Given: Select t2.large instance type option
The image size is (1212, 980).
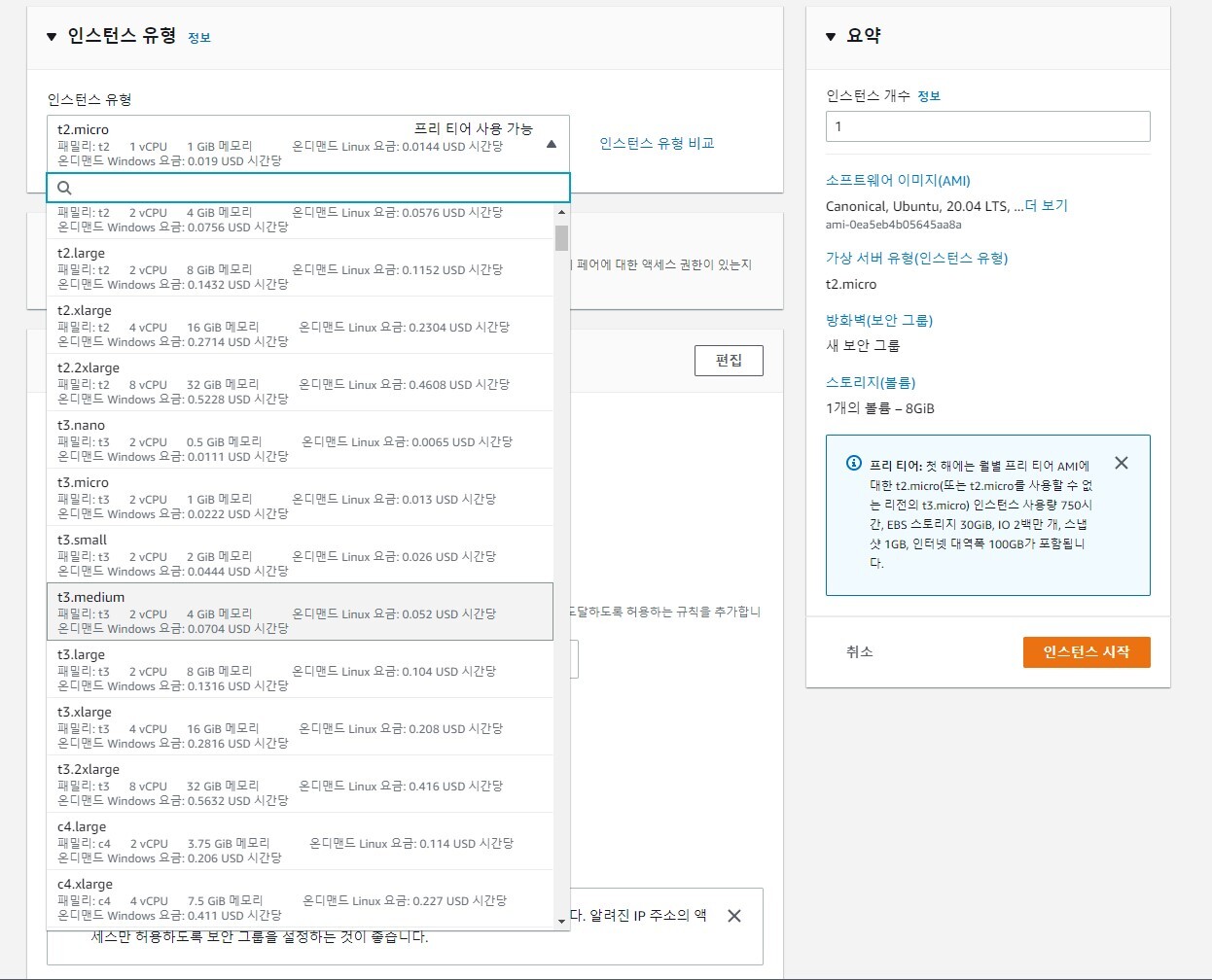Looking at the screenshot, I should [x=300, y=268].
